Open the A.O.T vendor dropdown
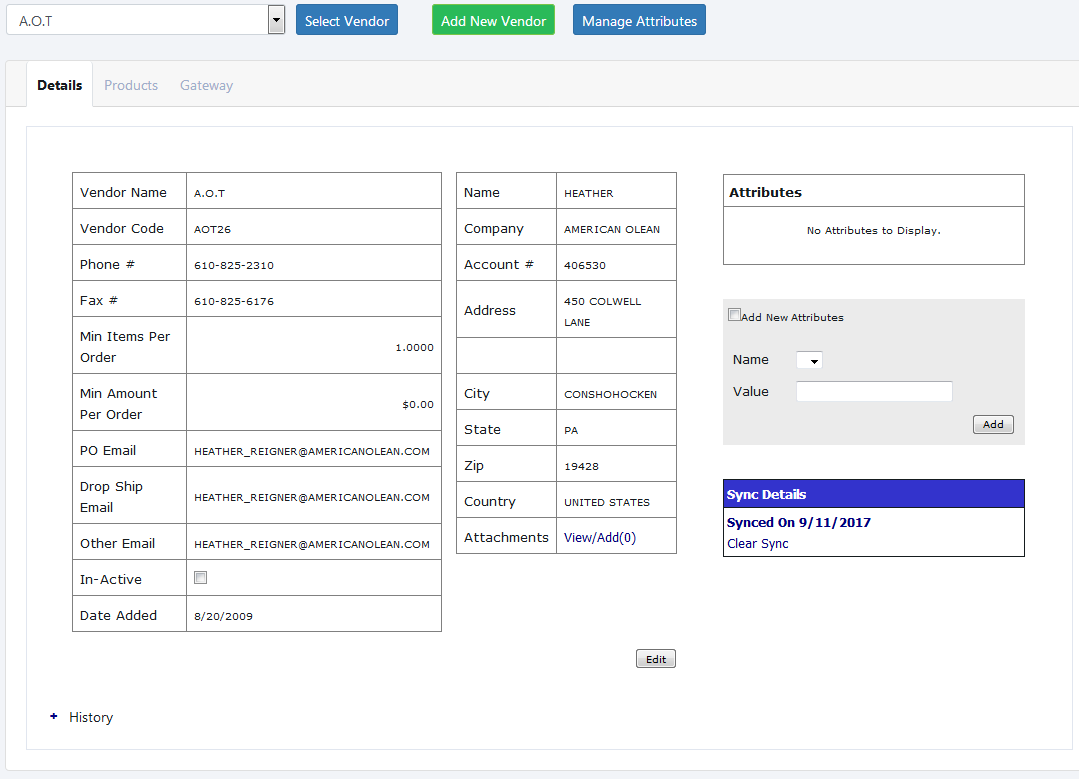The height and width of the screenshot is (779, 1079). pyautogui.click(x=276, y=20)
